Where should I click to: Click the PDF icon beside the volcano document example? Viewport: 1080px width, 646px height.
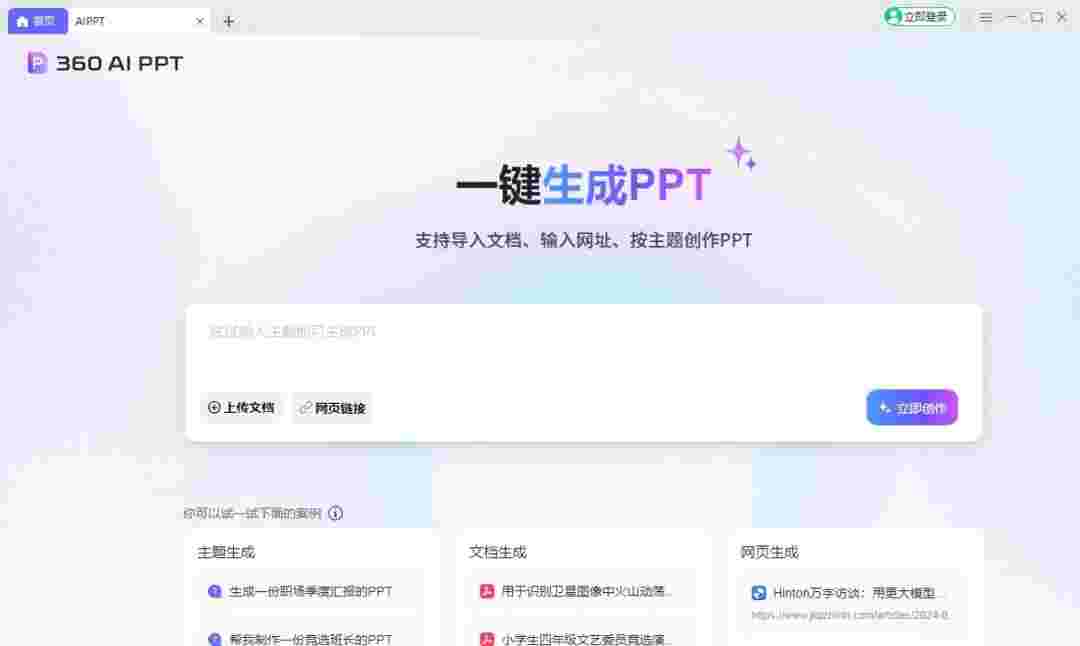pos(486,592)
